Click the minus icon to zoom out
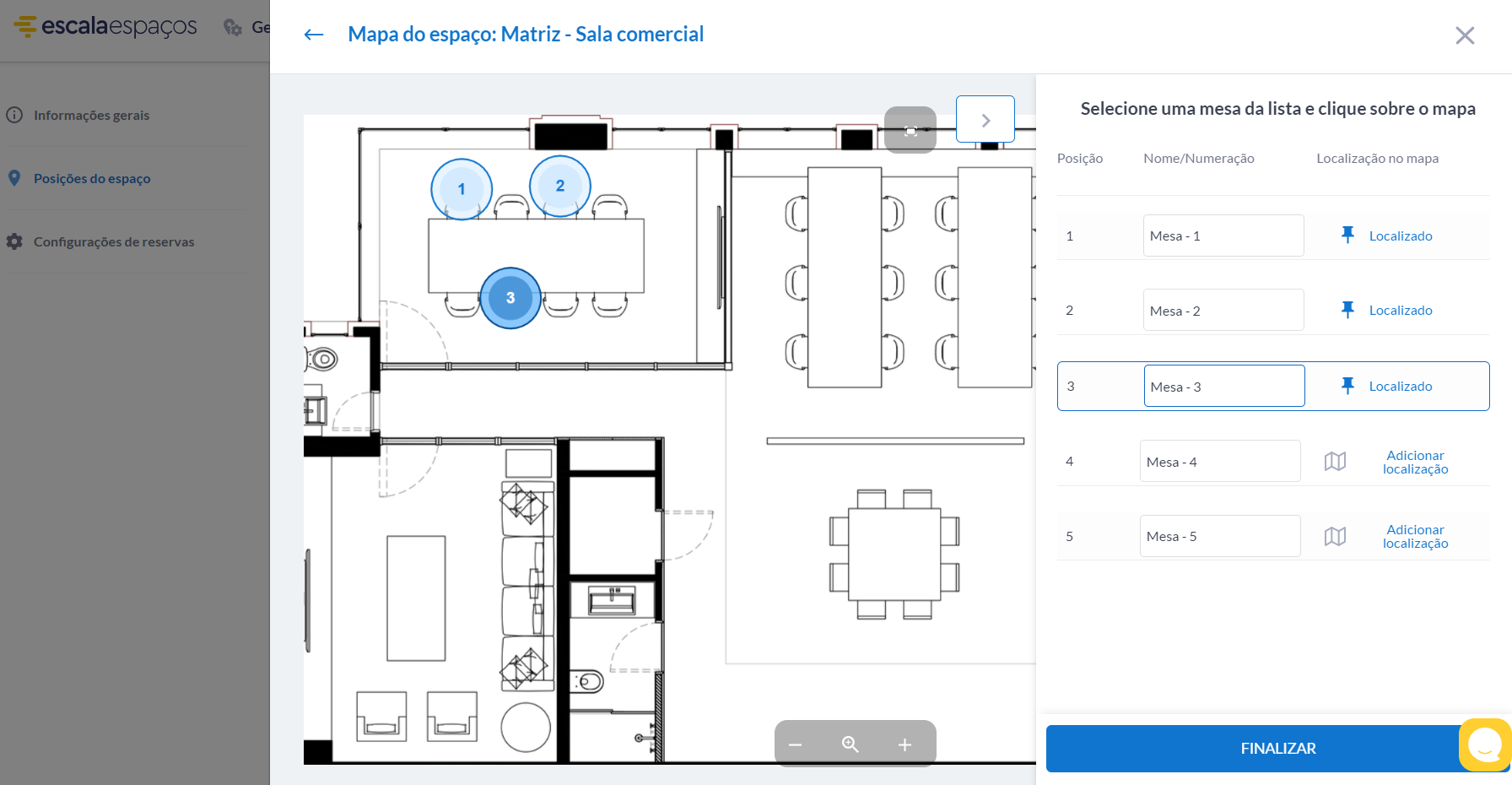The width and height of the screenshot is (1512, 785). coord(794,744)
